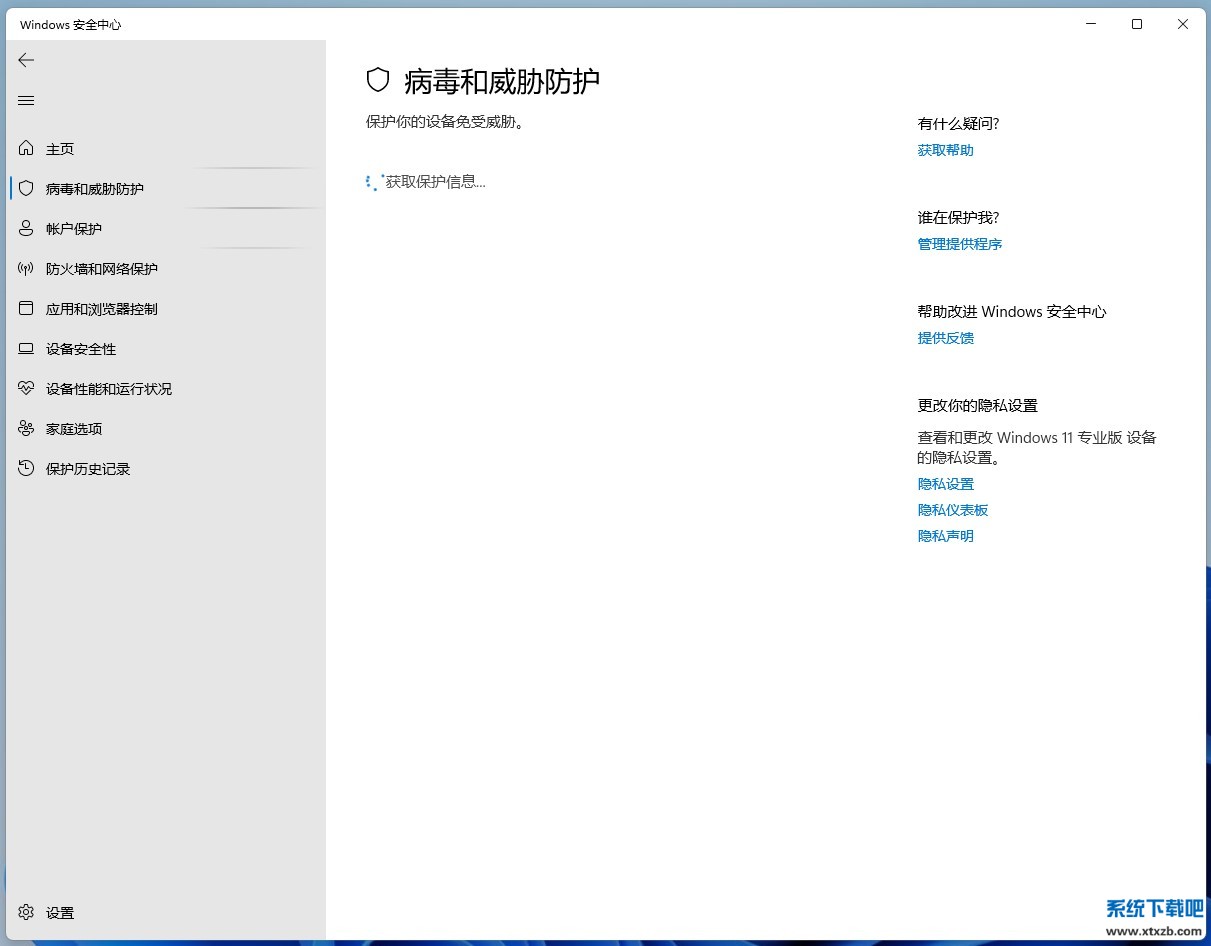1211x946 pixels.
Task: Click the 帐户保护 person icon
Action: coord(26,229)
